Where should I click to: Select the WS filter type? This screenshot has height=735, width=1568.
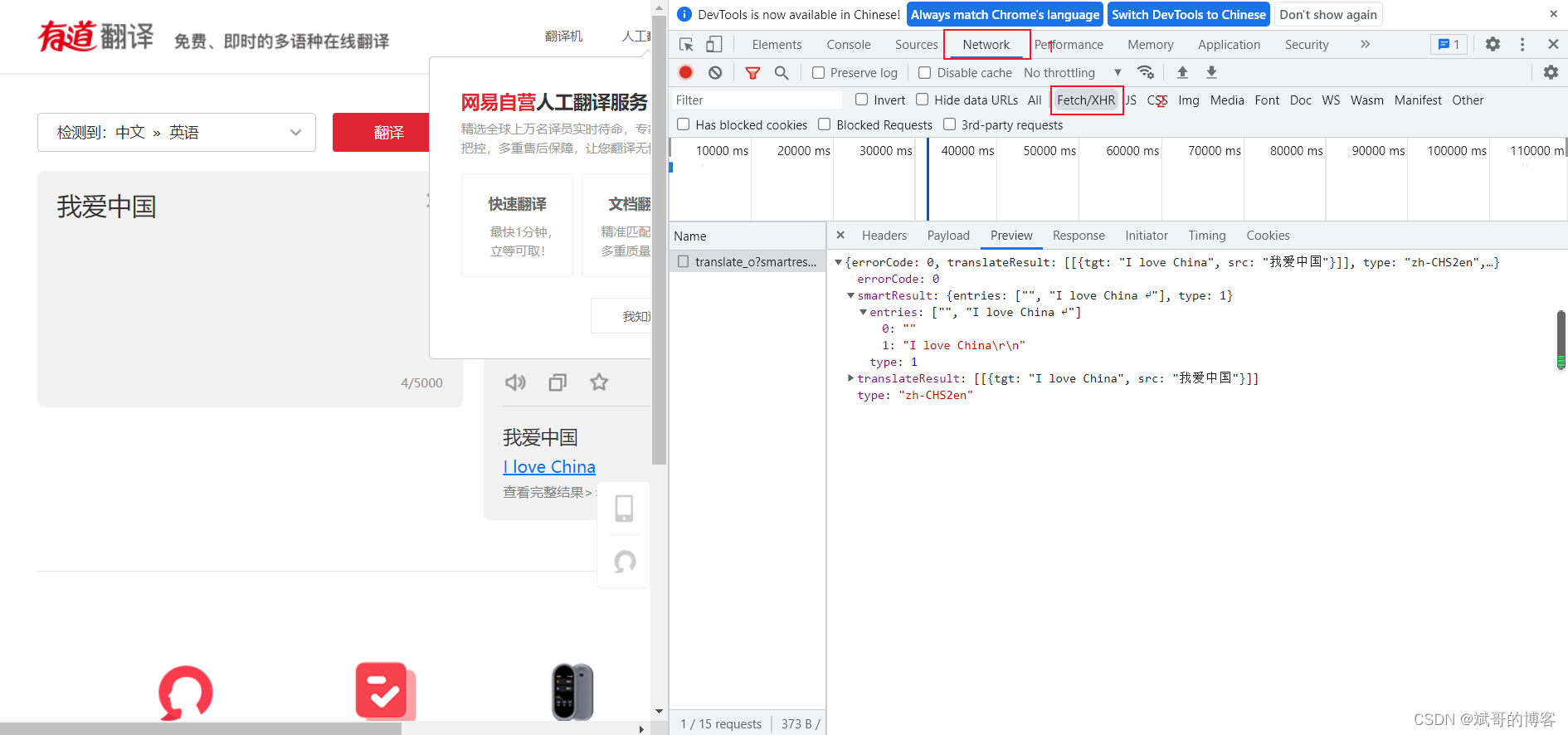coord(1331,100)
